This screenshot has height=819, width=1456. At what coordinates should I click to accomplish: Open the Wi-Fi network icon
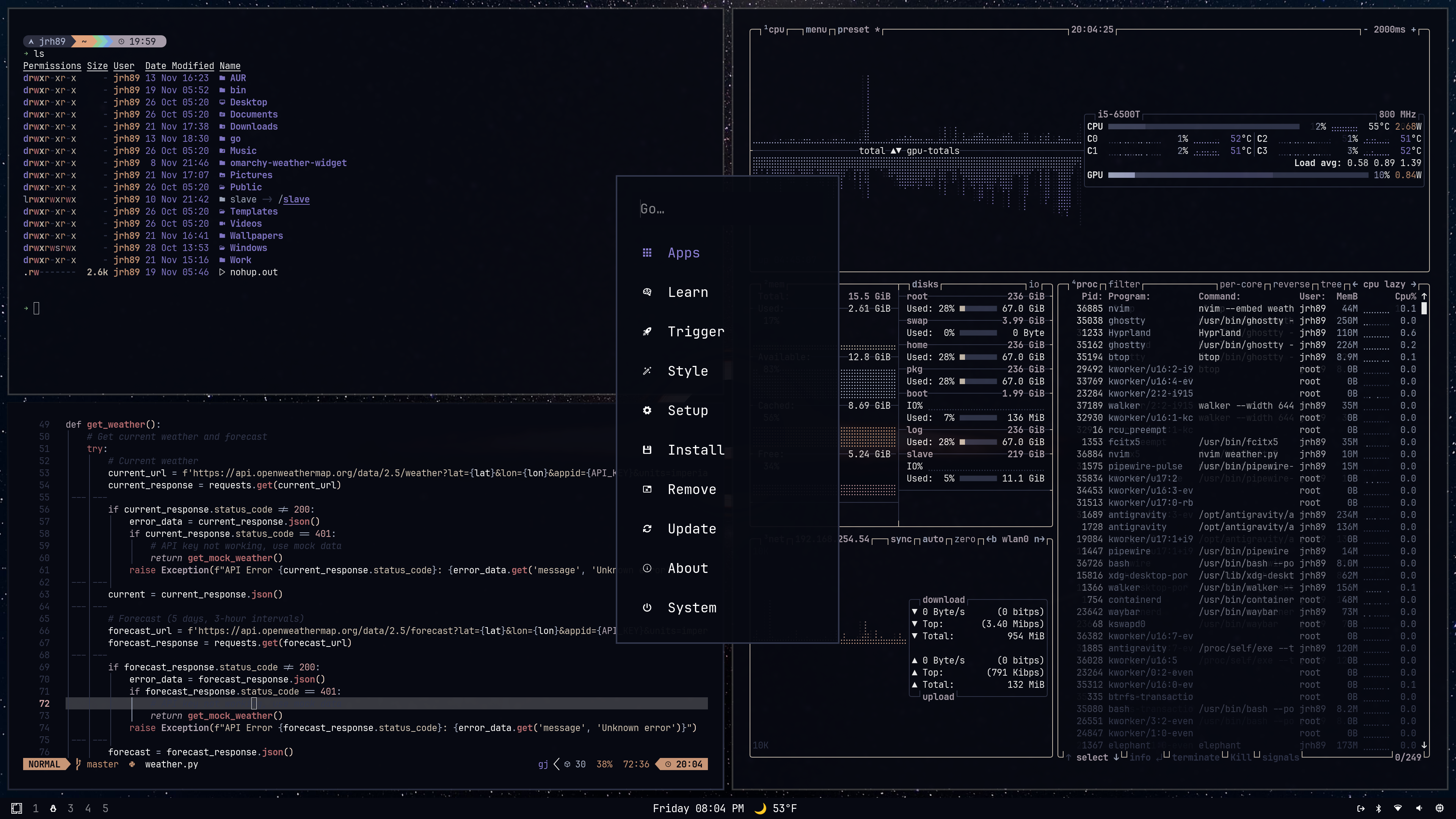coord(1398,808)
